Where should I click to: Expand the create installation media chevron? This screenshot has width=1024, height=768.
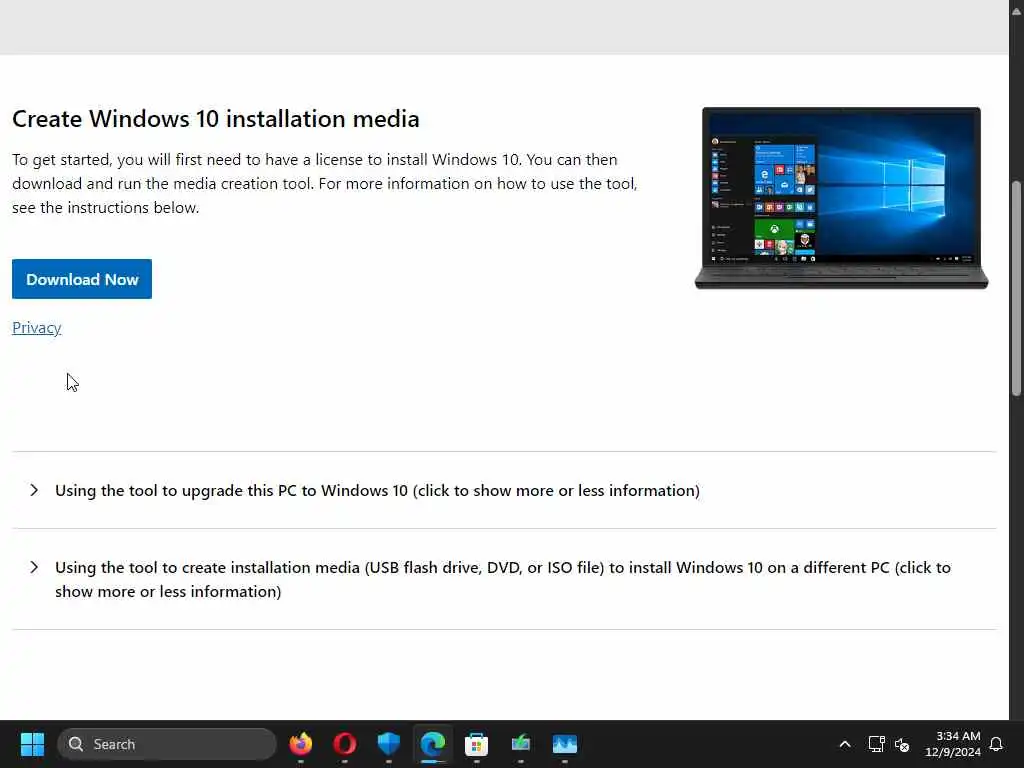point(34,568)
